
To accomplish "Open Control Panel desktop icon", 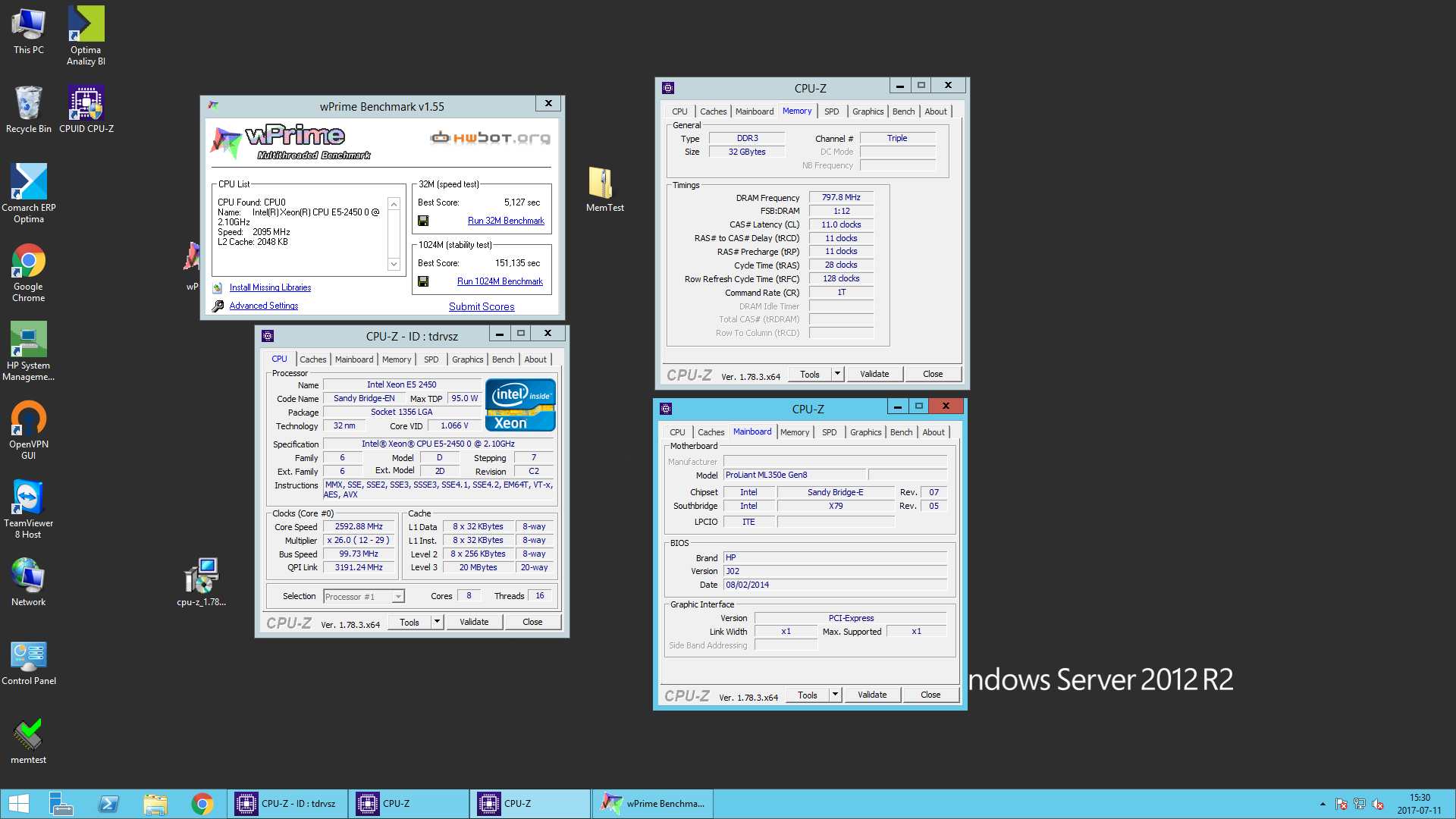I will (29, 662).
